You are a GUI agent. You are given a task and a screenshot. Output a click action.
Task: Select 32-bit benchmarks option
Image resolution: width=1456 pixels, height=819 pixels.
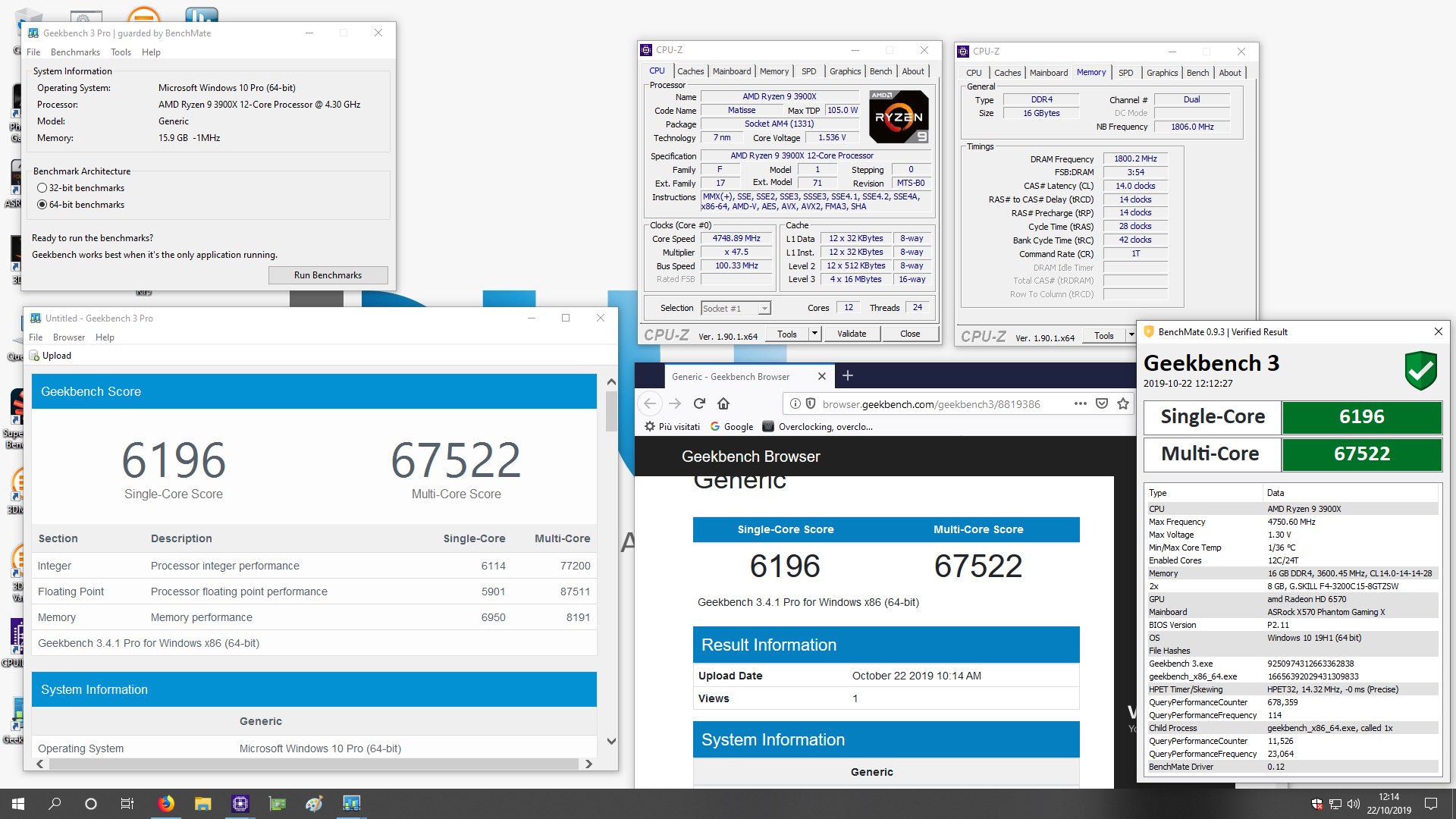tap(42, 188)
